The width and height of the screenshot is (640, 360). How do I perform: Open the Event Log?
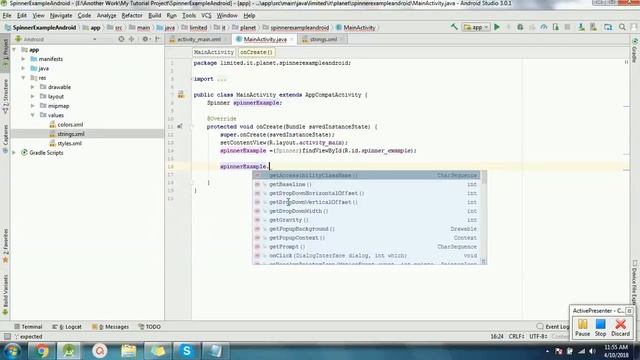click(553, 327)
